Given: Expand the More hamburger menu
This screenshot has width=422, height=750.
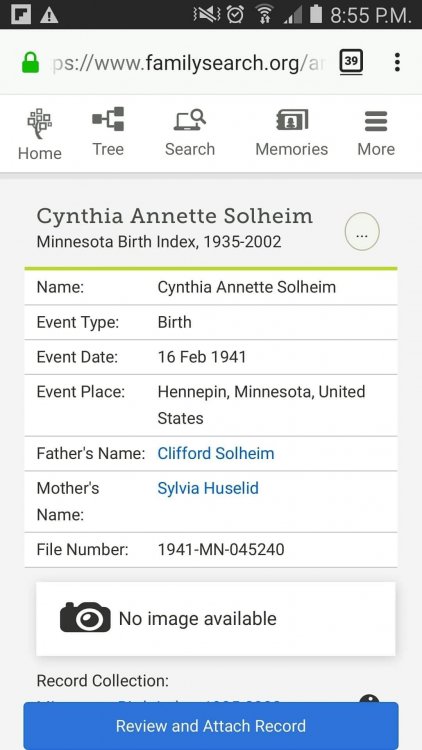Looking at the screenshot, I should tap(376, 121).
